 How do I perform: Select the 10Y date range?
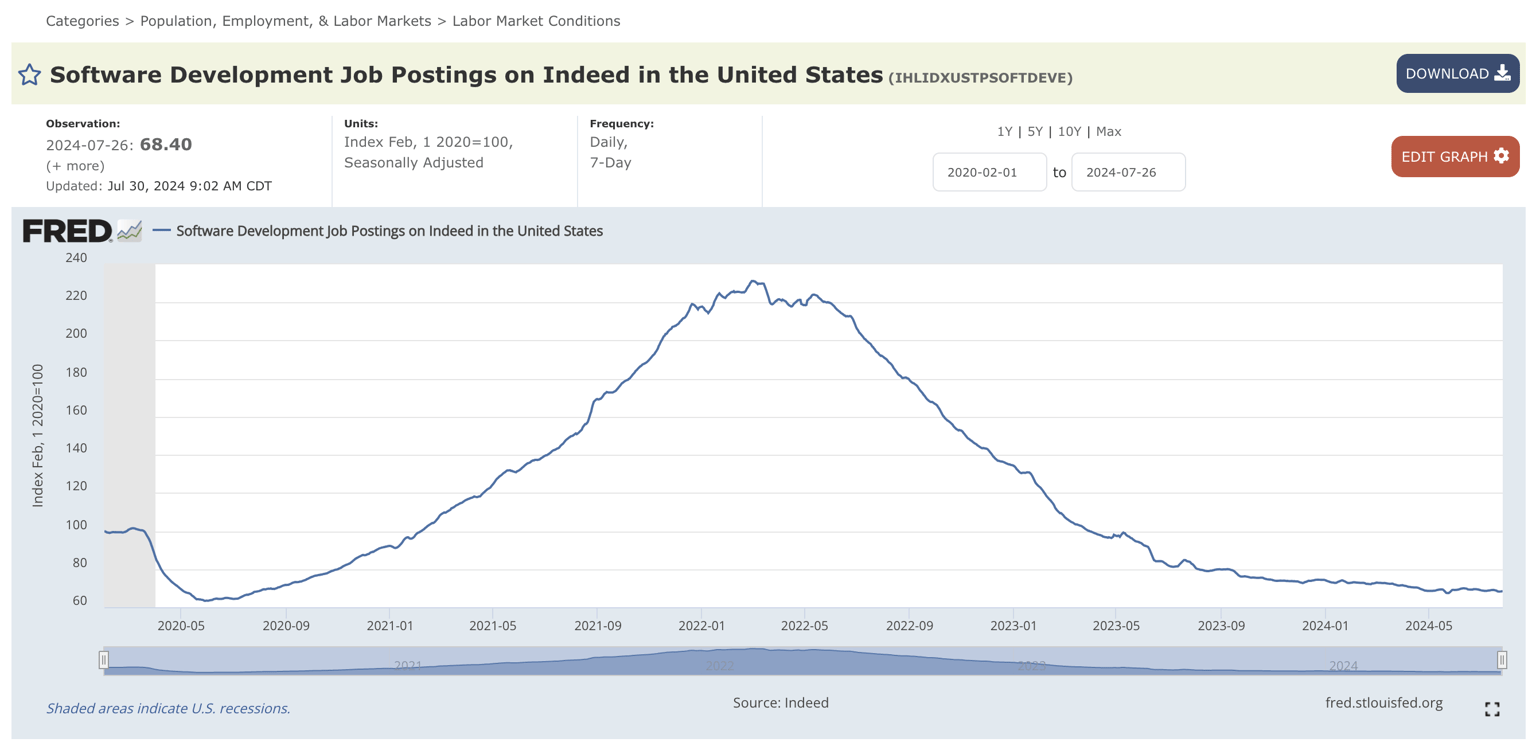click(1069, 131)
